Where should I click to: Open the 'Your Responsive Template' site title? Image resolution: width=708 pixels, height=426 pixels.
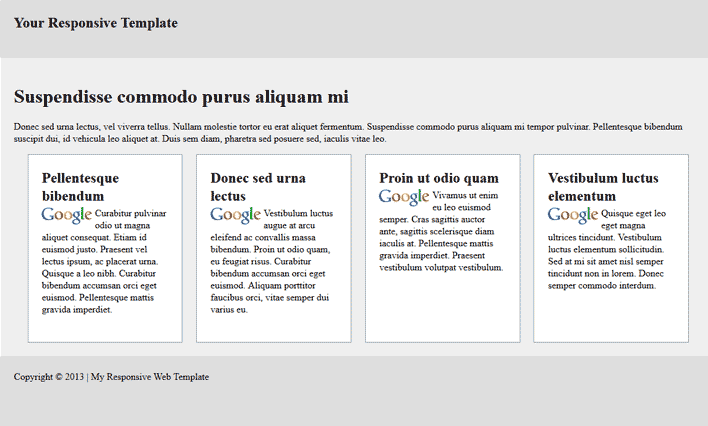(96, 23)
